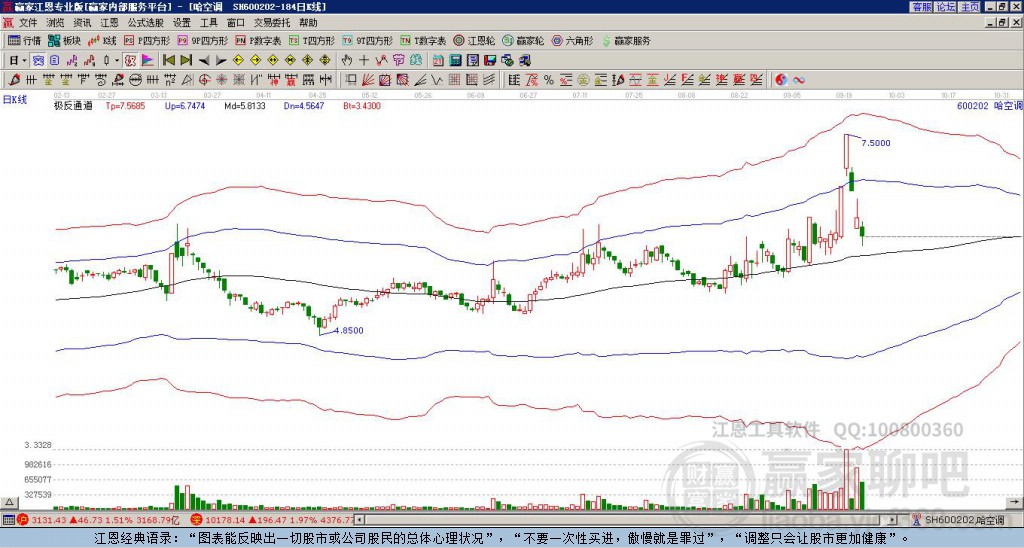Screen dimensions: 1024x548
Task: Open the P四方形 tool
Action: pos(147,40)
